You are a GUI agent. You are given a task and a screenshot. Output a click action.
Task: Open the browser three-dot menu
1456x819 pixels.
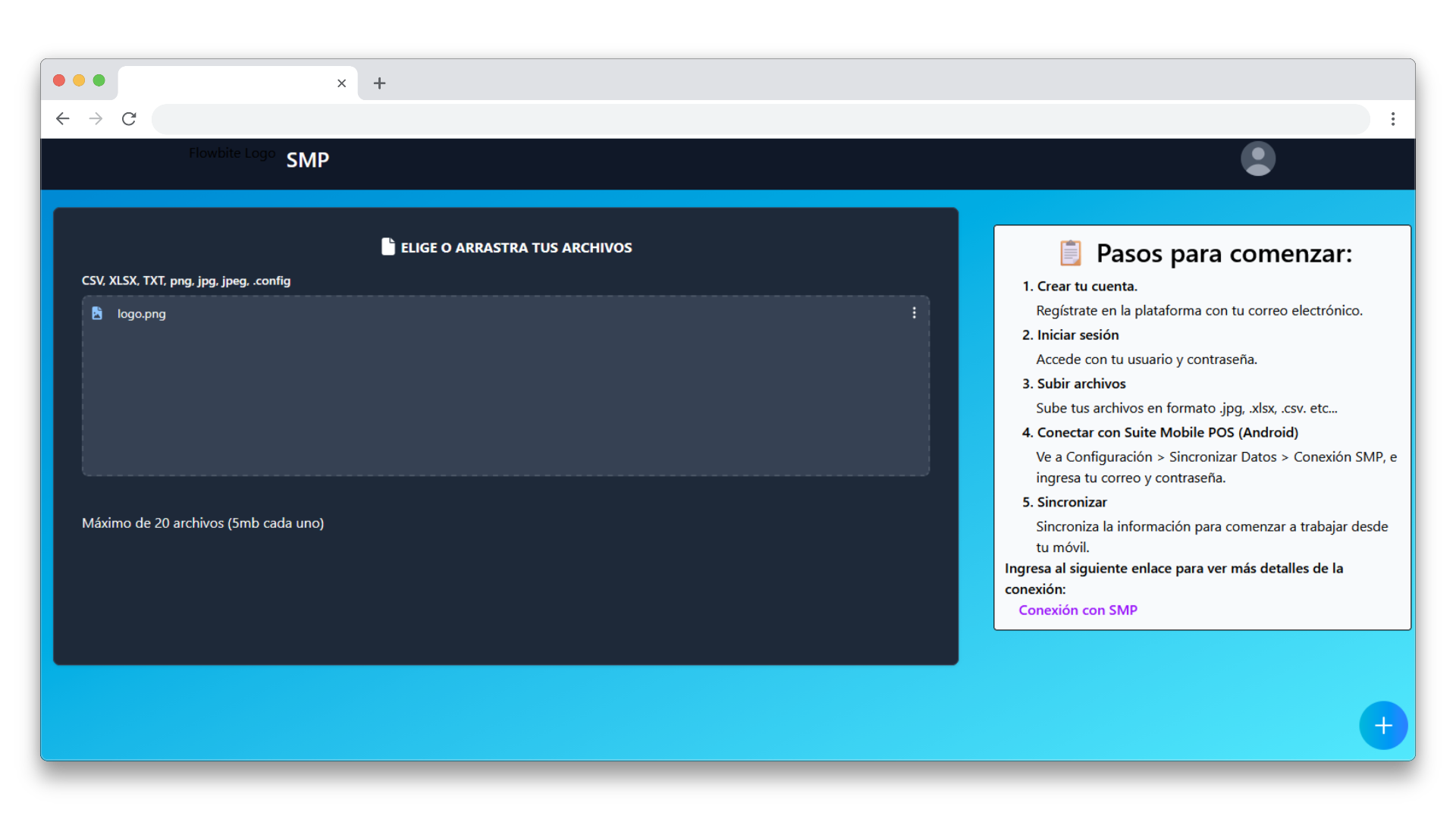pos(1392,119)
